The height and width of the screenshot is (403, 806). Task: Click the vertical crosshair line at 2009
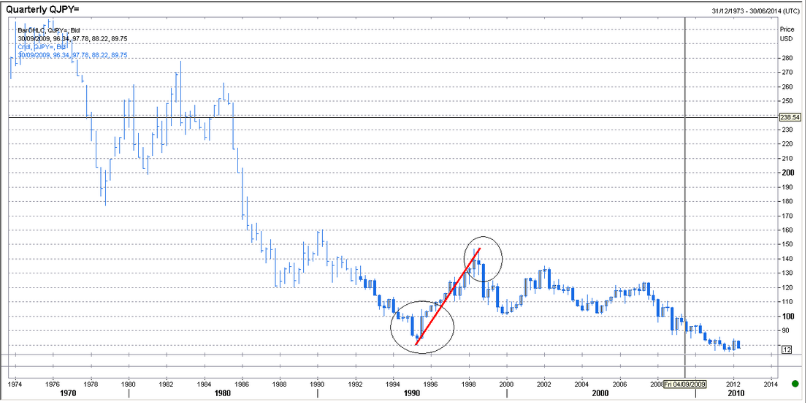click(x=684, y=200)
